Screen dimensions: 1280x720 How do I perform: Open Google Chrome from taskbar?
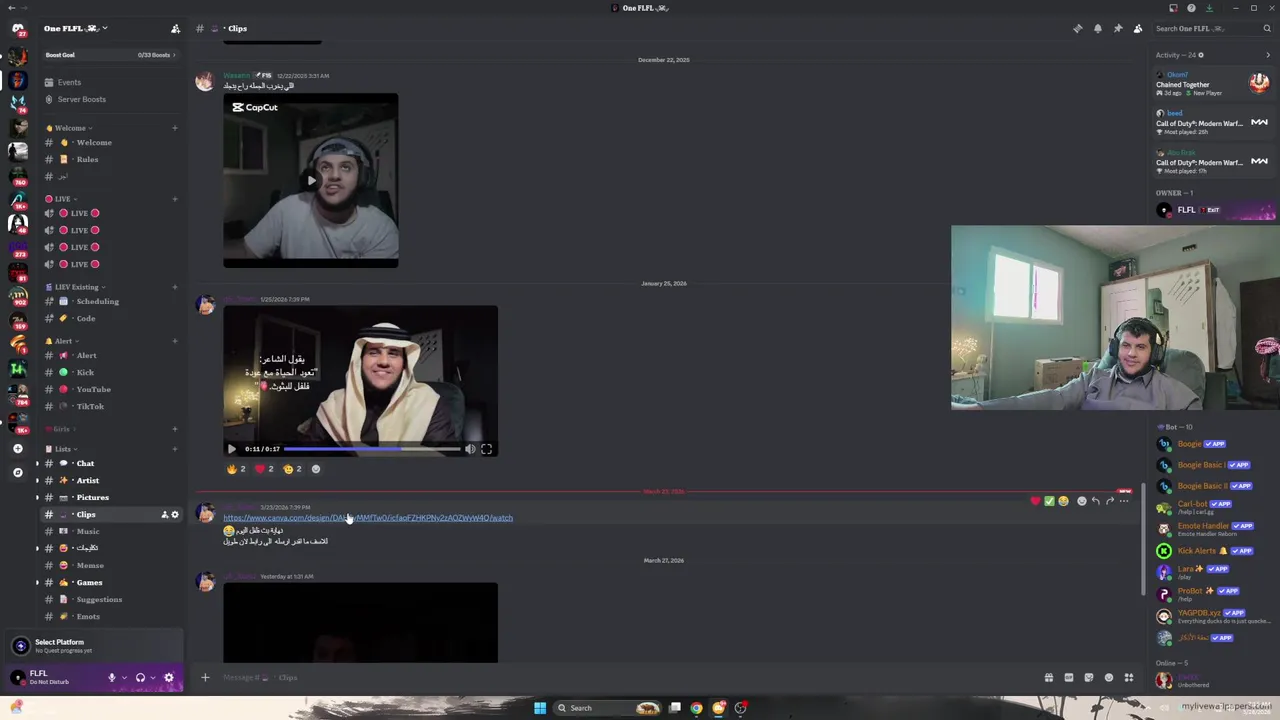coord(697,708)
